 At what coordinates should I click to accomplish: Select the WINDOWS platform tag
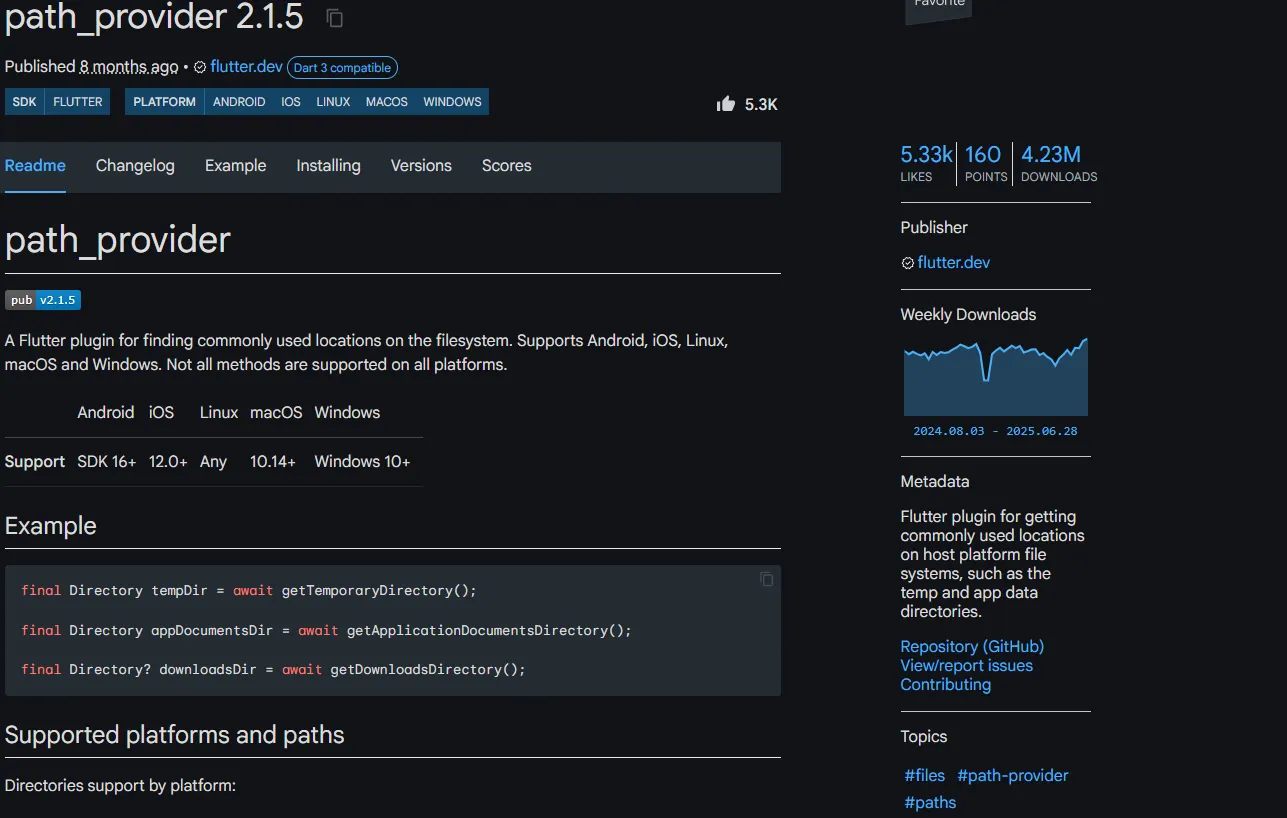coord(452,102)
